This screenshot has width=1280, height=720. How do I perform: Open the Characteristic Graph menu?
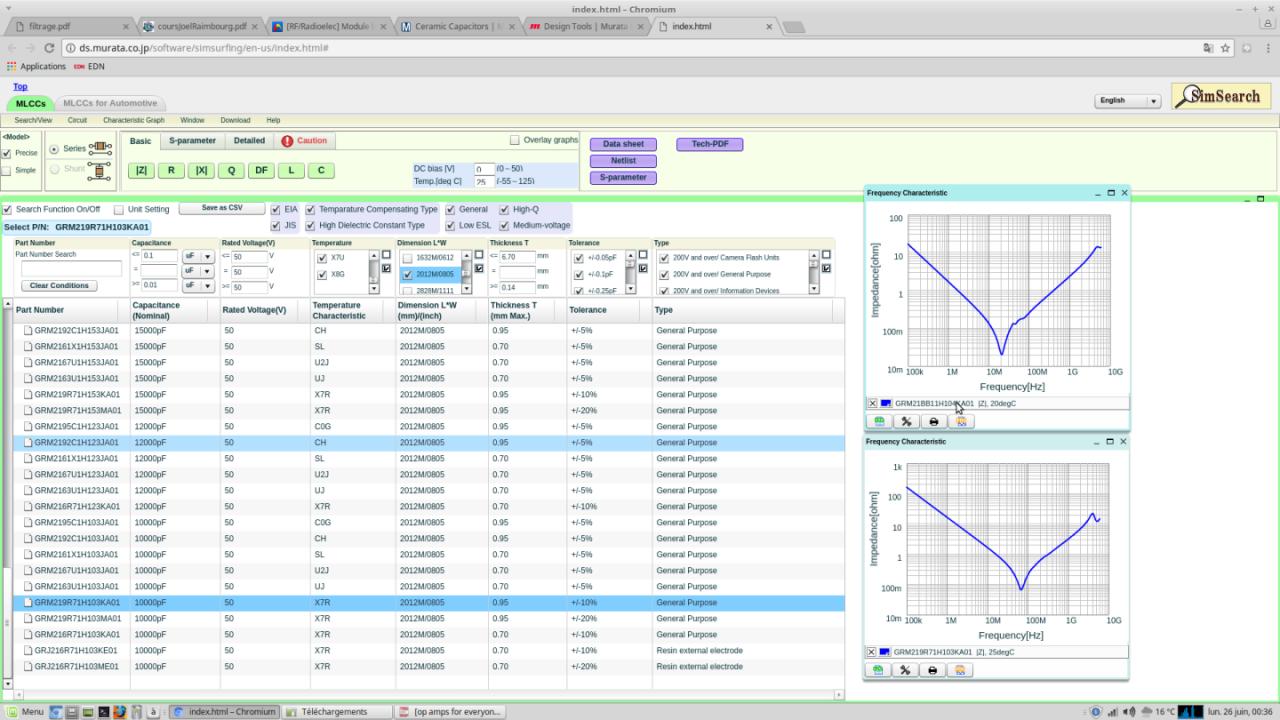coord(134,120)
